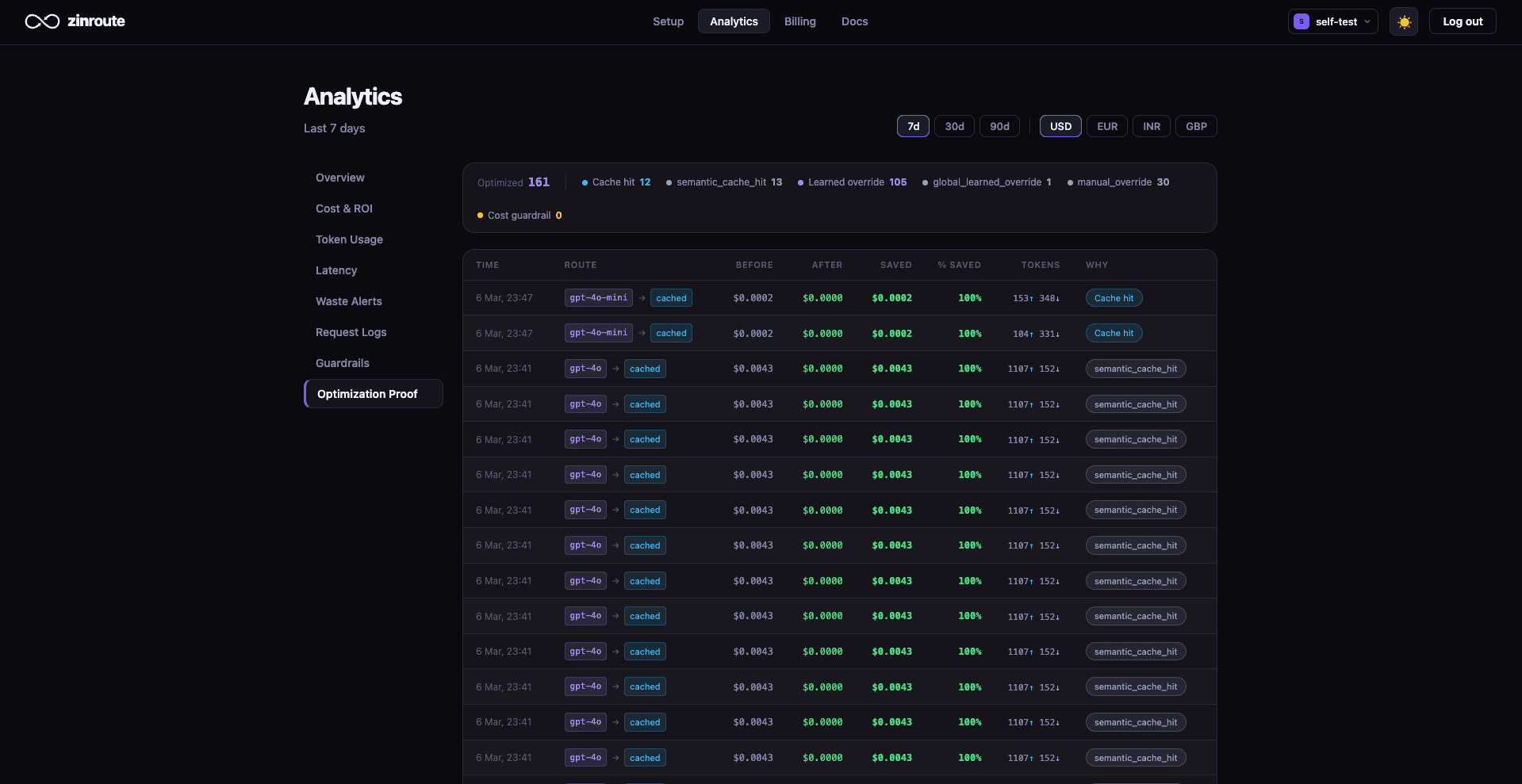Viewport: 1522px width, 784px height.
Task: Click the self-test avatar badge
Action: (x=1301, y=21)
